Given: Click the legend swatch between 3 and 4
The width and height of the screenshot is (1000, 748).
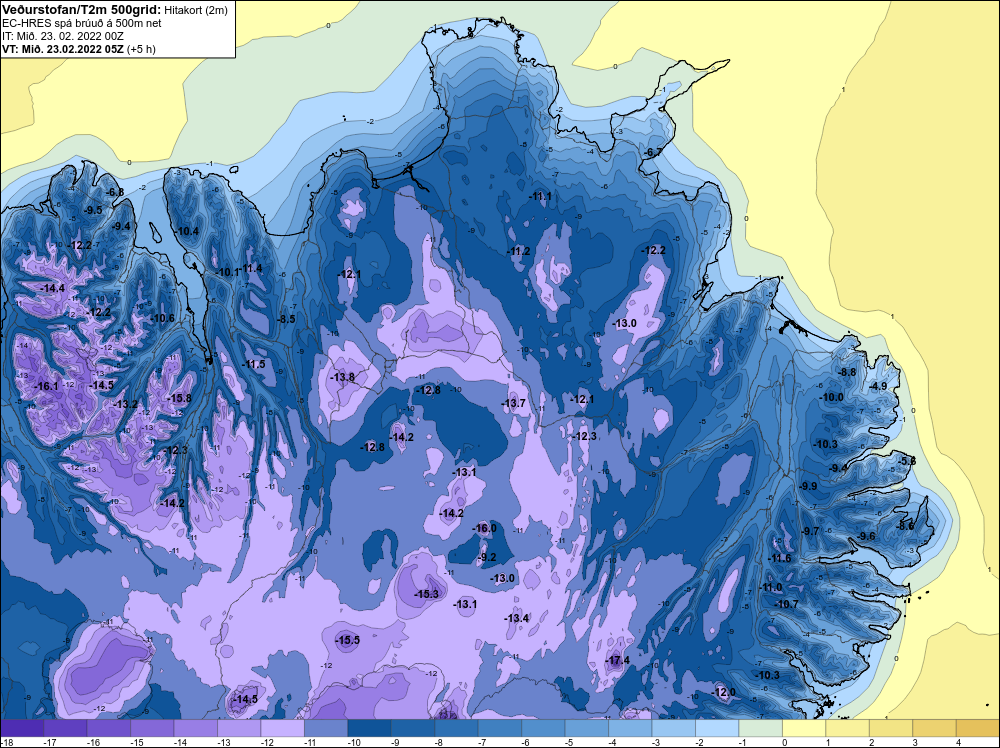Looking at the screenshot, I should point(934,728).
